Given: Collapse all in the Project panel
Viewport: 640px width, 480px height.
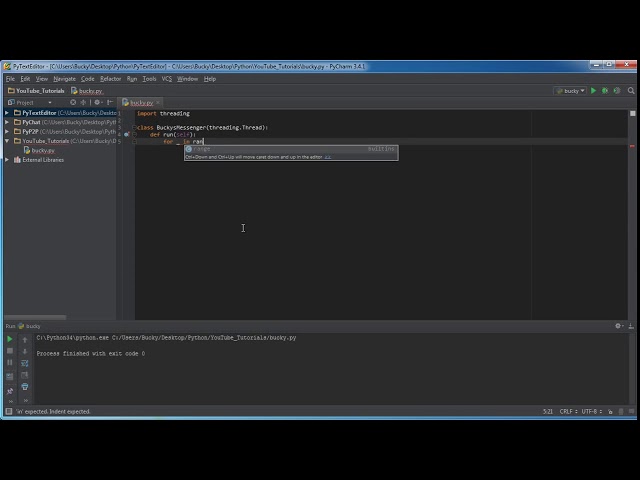Looking at the screenshot, I should click(x=83, y=102).
